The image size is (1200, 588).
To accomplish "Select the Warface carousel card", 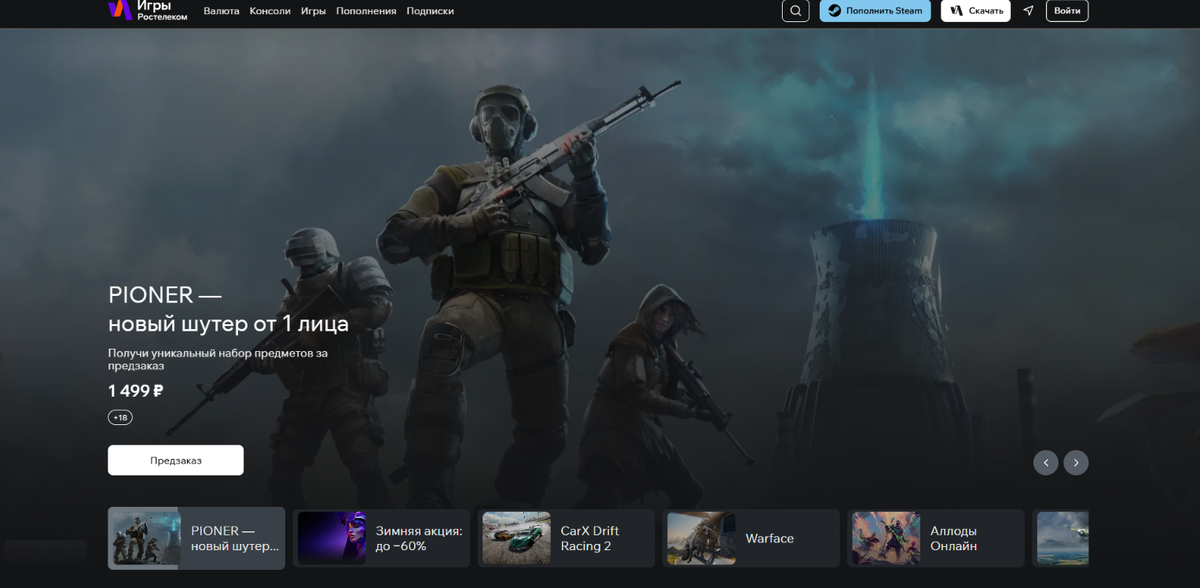I will pos(751,538).
